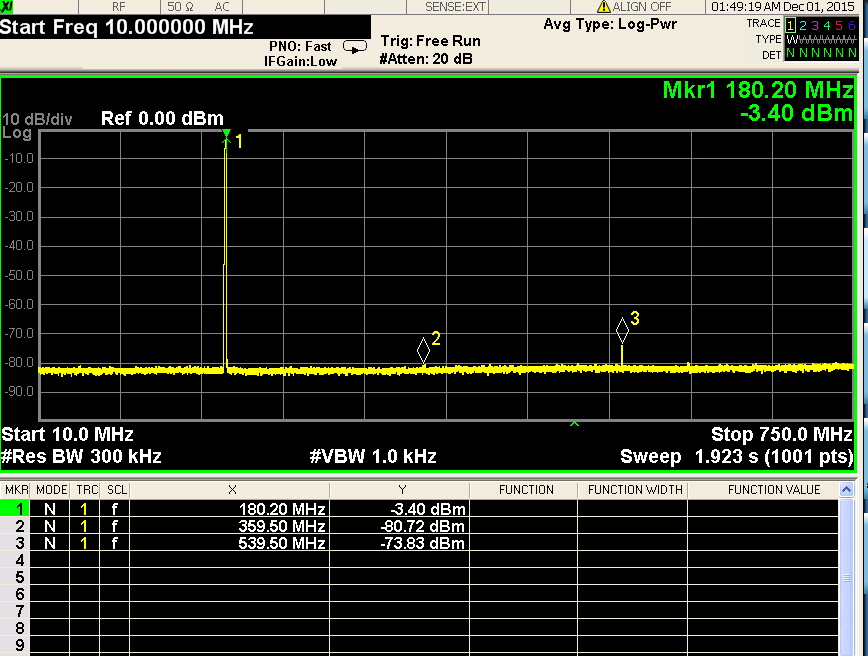Click the MODE column header
The width and height of the screenshot is (868, 656).
(x=52, y=490)
